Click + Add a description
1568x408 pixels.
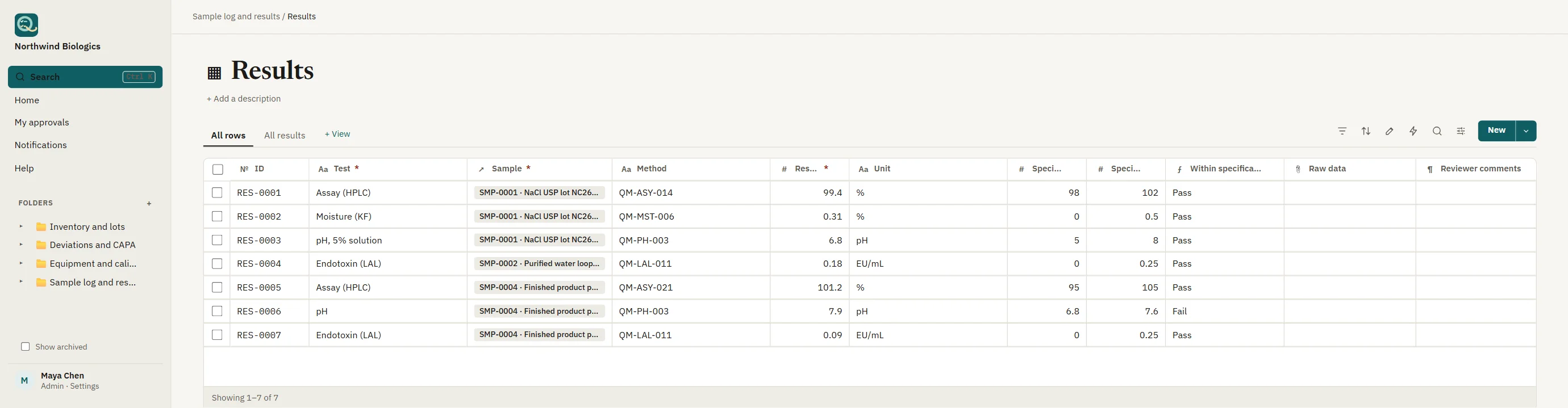[x=244, y=99]
